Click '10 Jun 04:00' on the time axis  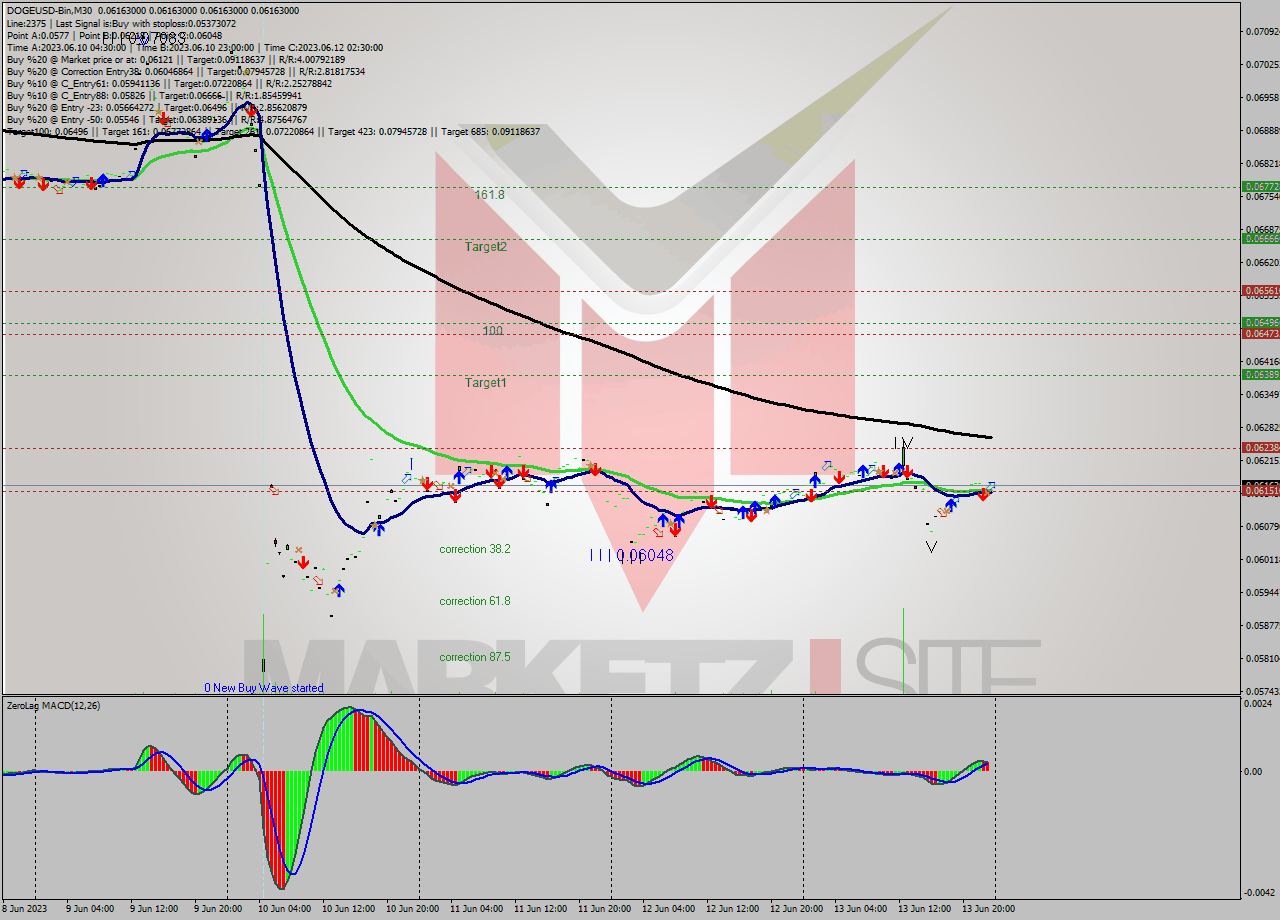point(284,909)
